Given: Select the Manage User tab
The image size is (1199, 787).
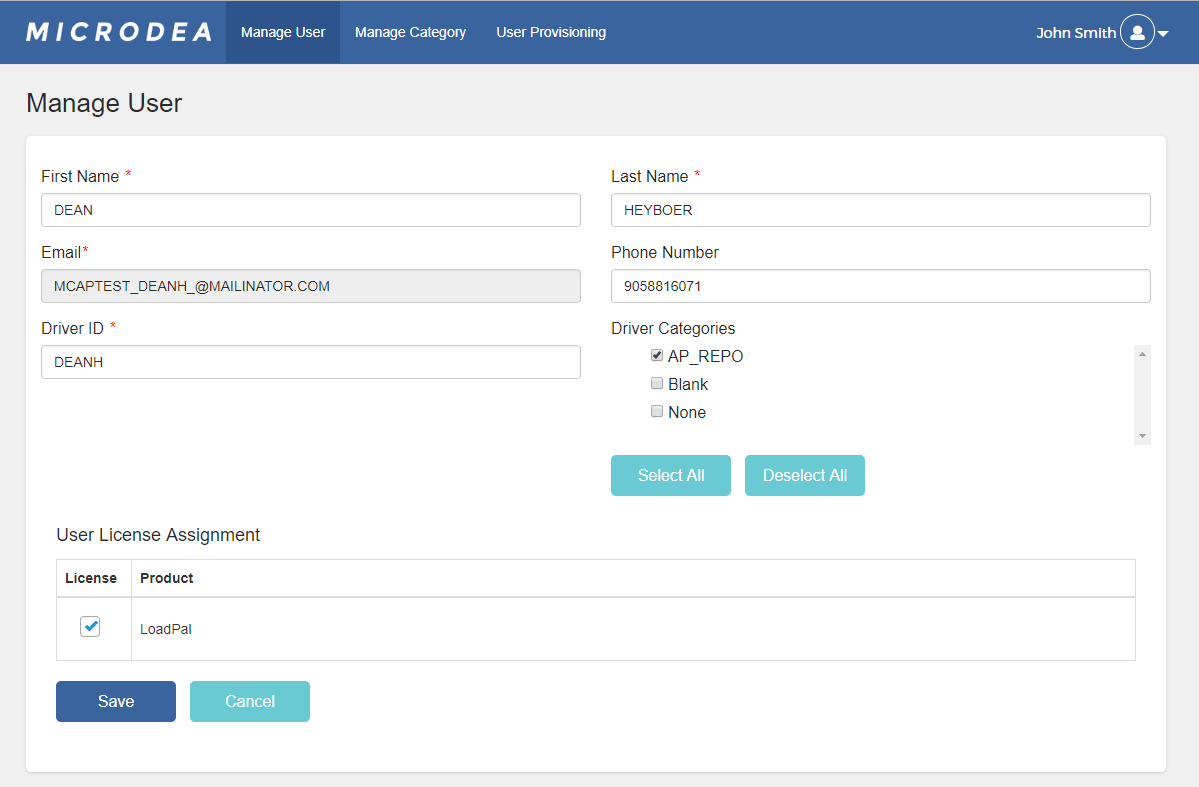Looking at the screenshot, I should [282, 31].
